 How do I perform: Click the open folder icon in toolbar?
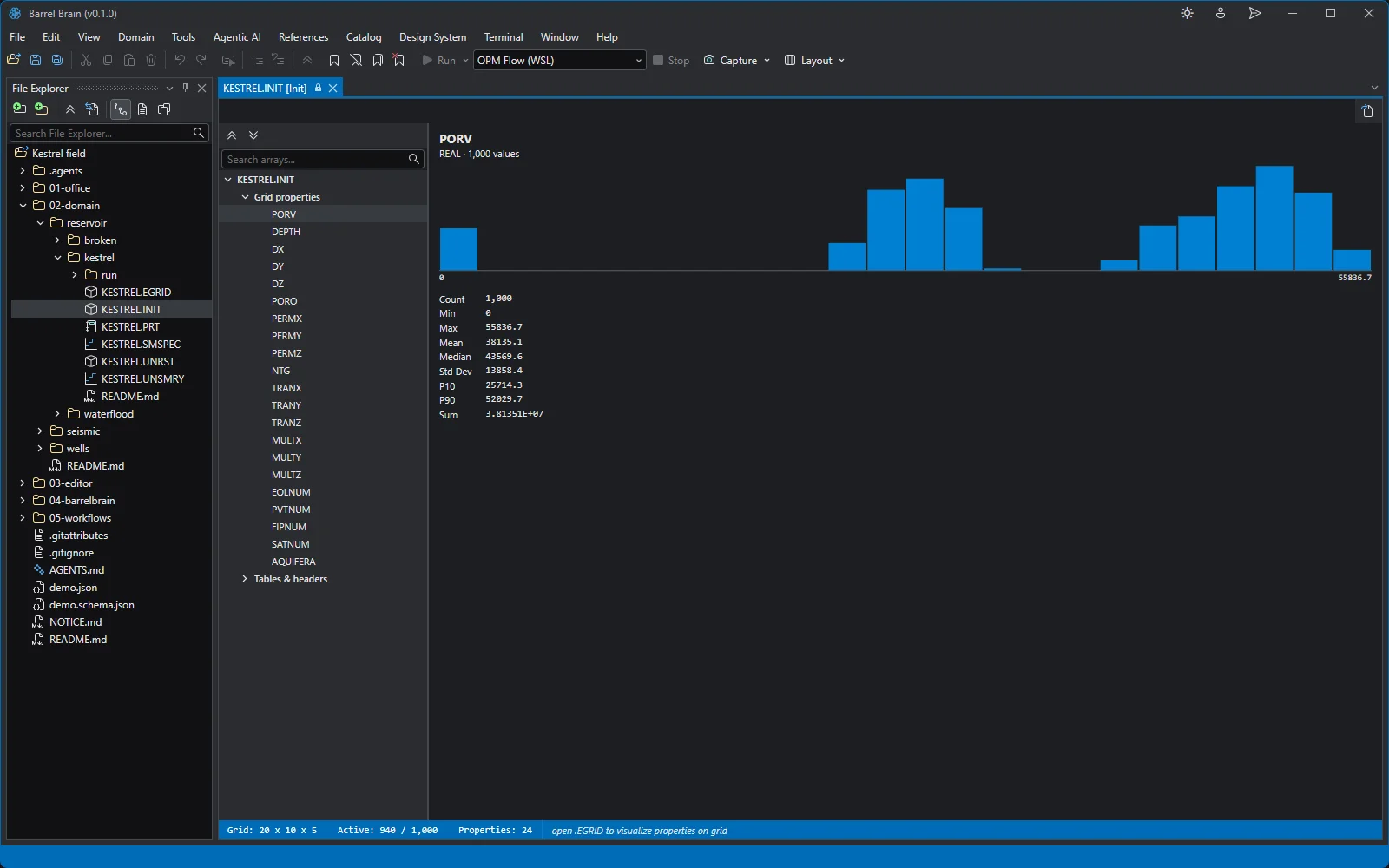pyautogui.click(x=13, y=60)
